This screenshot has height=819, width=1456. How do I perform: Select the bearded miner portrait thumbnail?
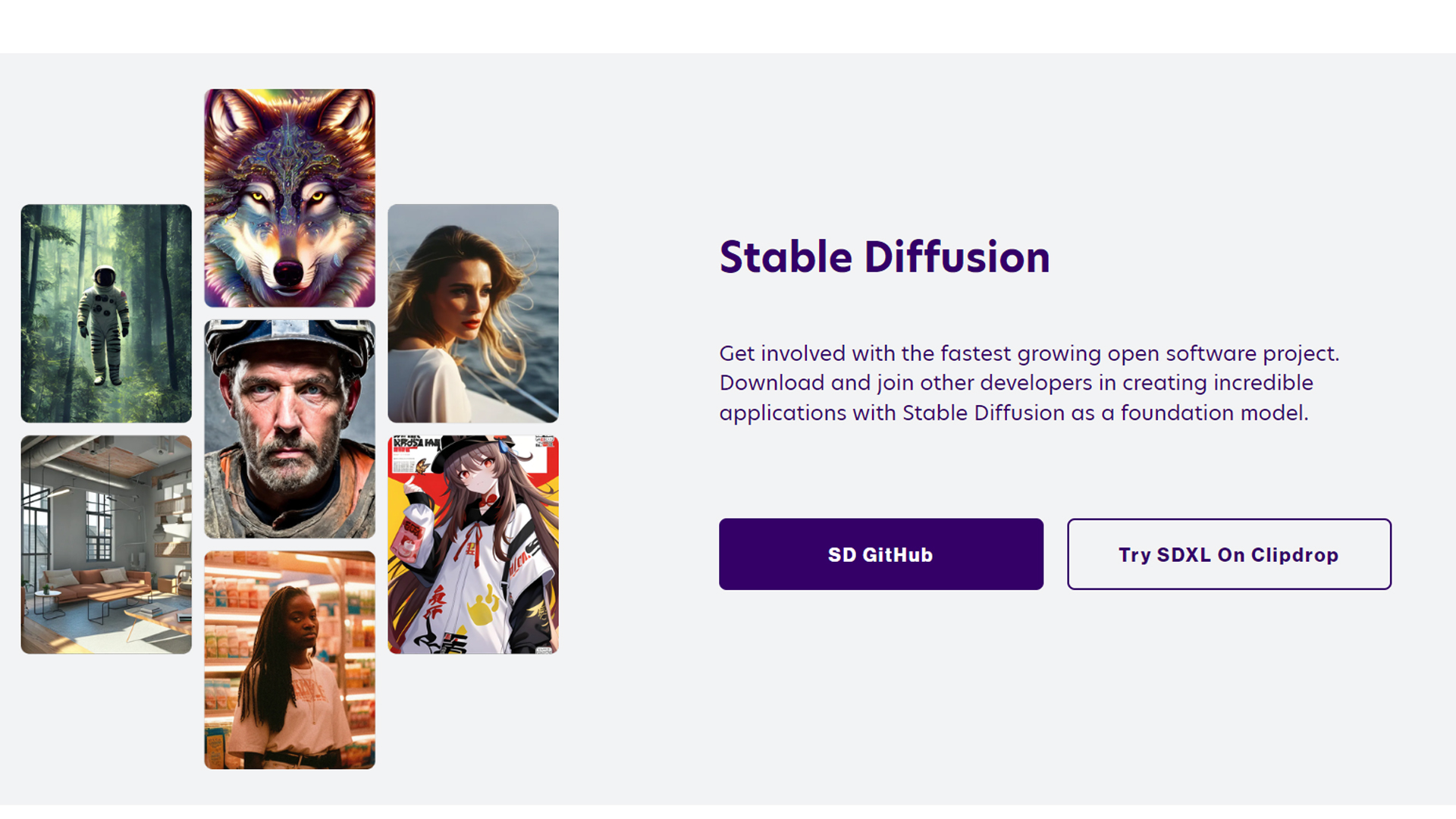290,429
